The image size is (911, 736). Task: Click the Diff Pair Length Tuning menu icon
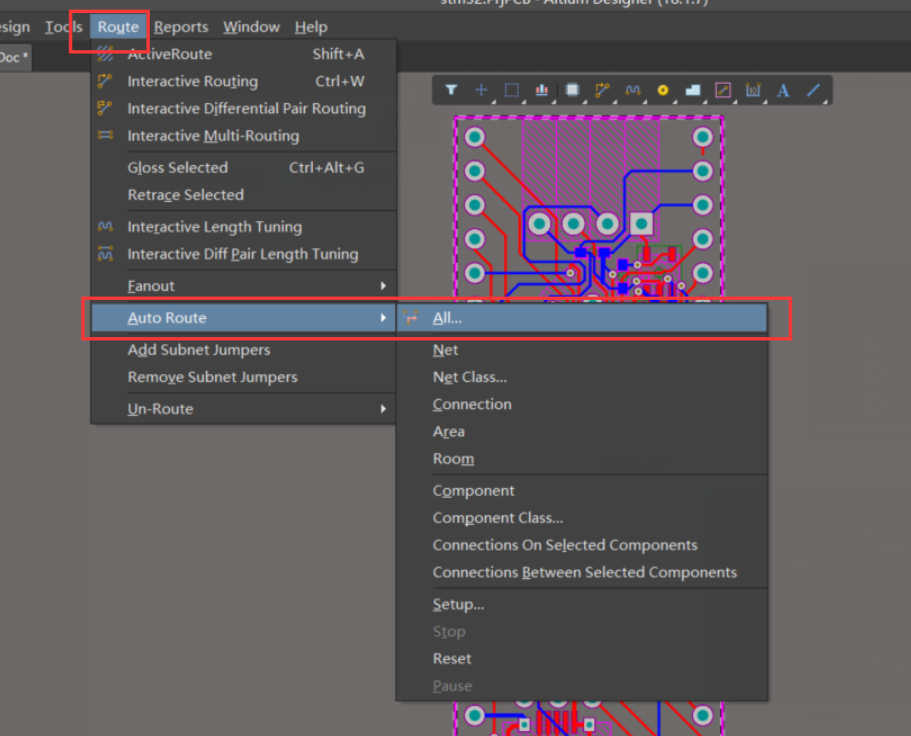pyautogui.click(x=105, y=254)
